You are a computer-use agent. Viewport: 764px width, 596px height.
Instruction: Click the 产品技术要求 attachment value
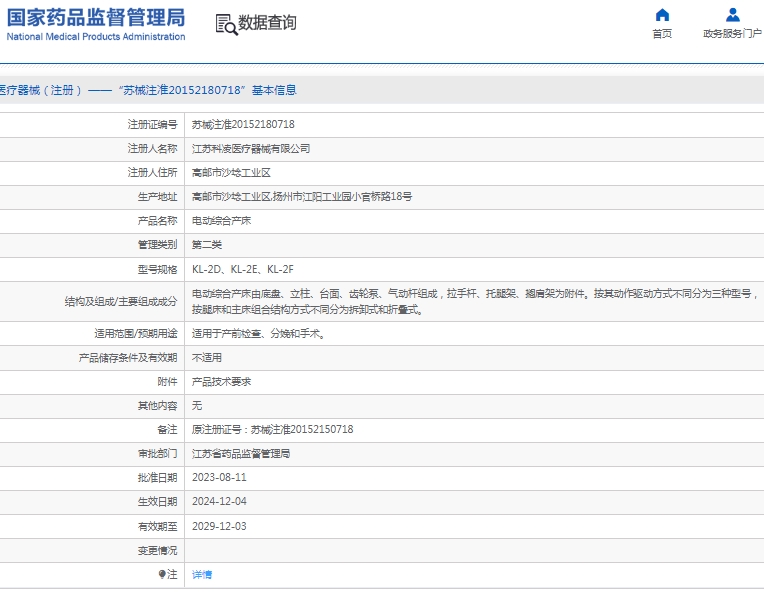click(221, 382)
